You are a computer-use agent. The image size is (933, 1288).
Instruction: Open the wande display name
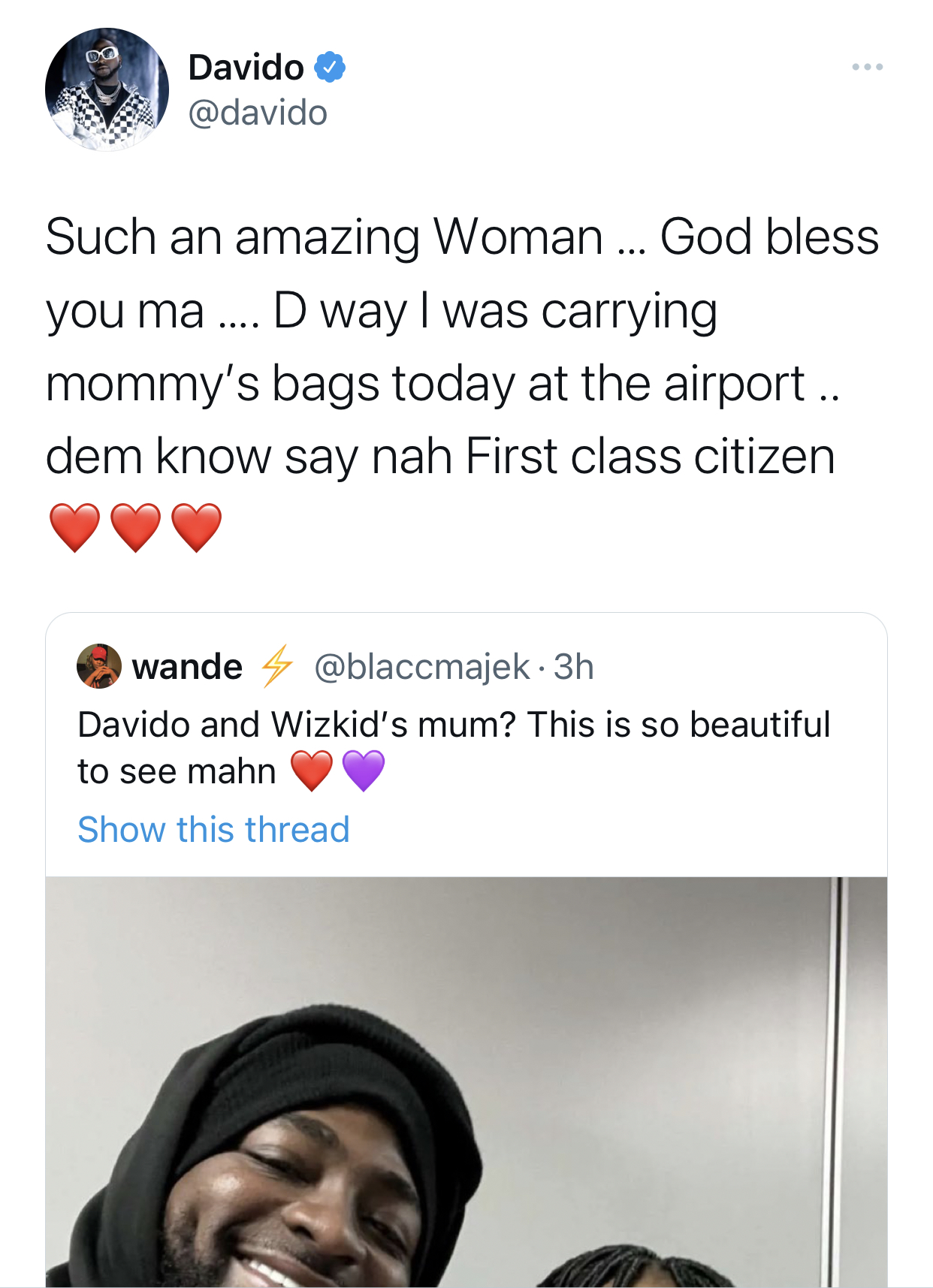187,667
